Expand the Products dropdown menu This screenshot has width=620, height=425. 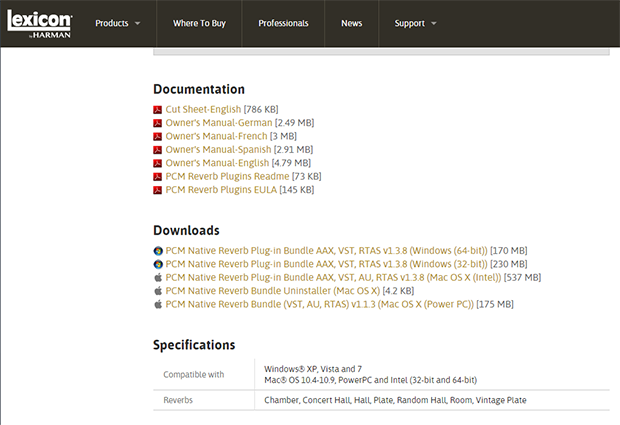[x=117, y=23]
